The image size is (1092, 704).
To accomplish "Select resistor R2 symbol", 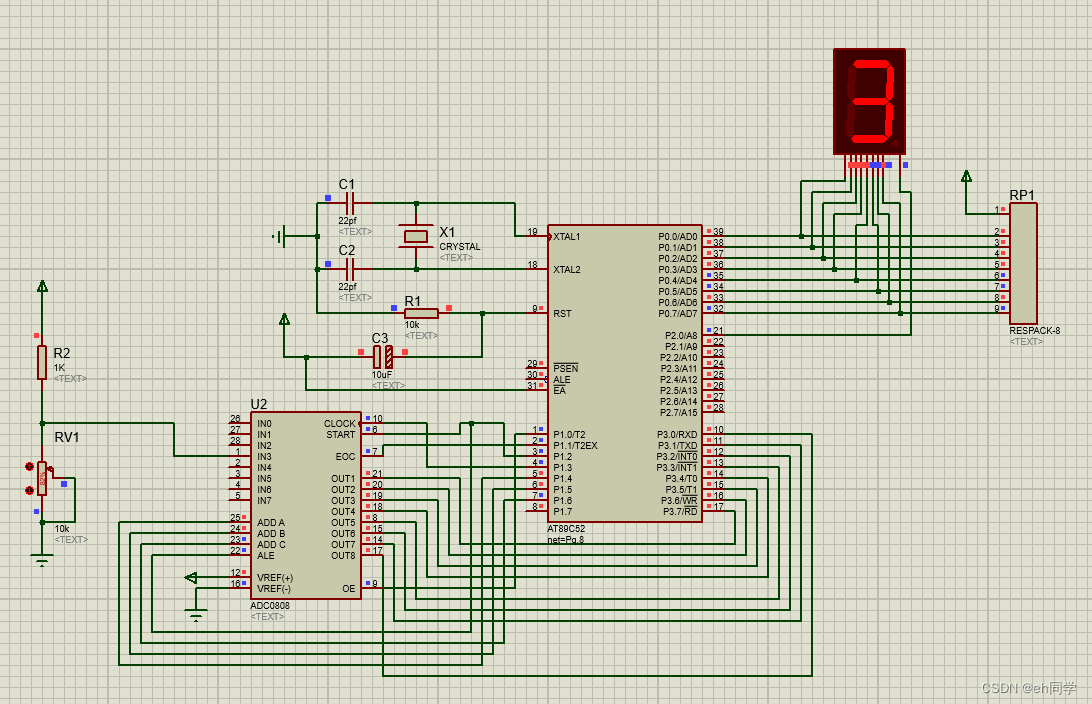I will pos(42,362).
